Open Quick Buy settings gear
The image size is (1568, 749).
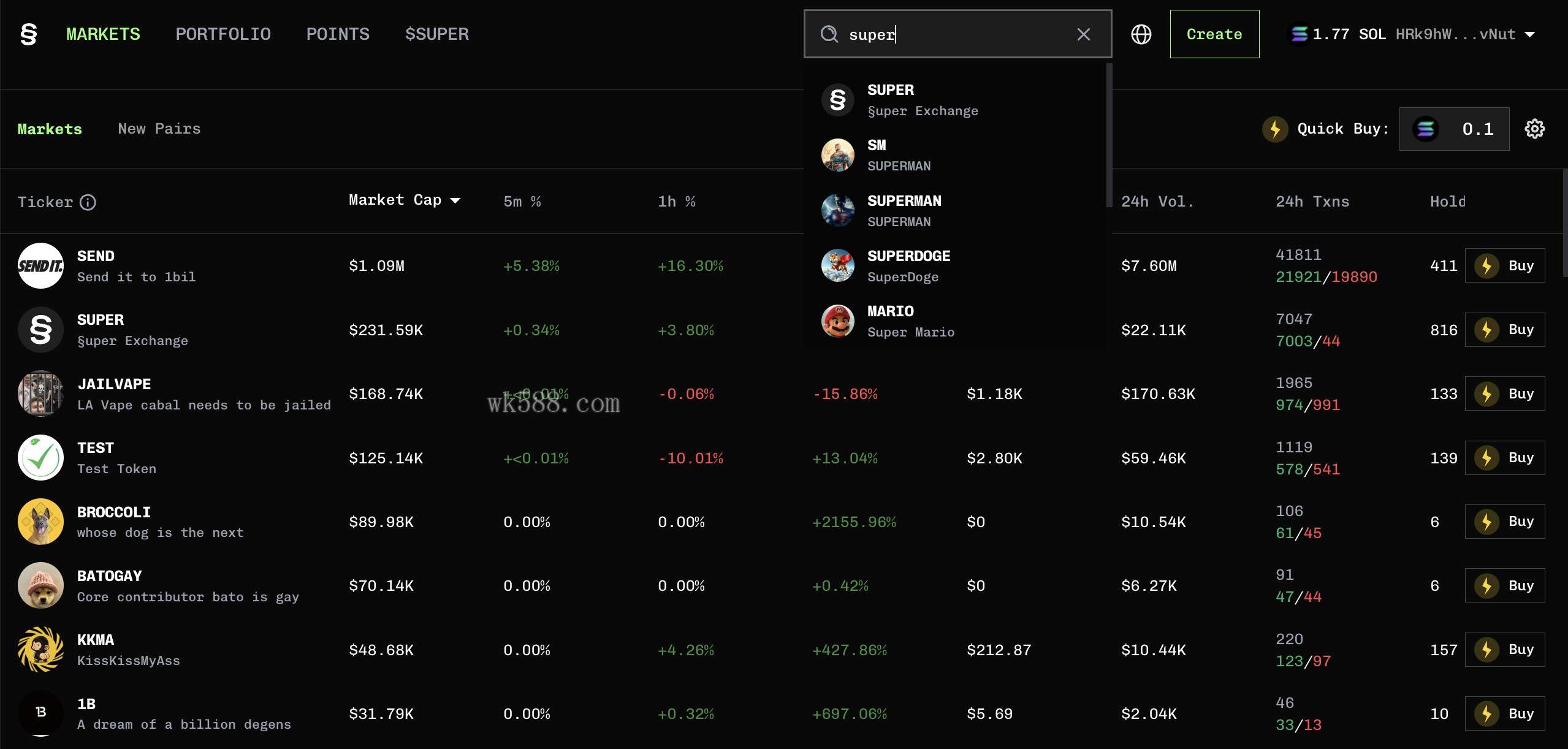click(1534, 129)
